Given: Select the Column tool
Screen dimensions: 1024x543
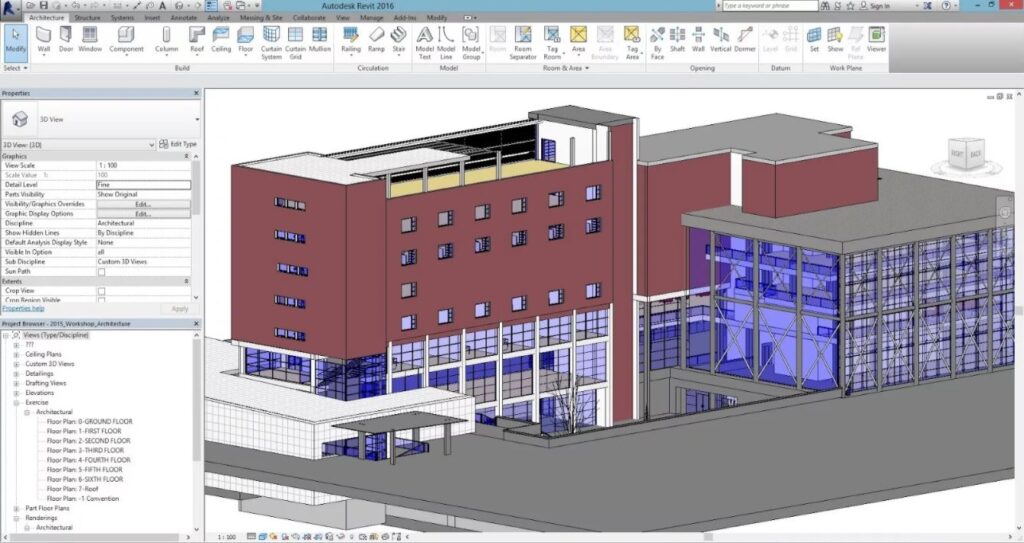Looking at the screenshot, I should [x=167, y=41].
